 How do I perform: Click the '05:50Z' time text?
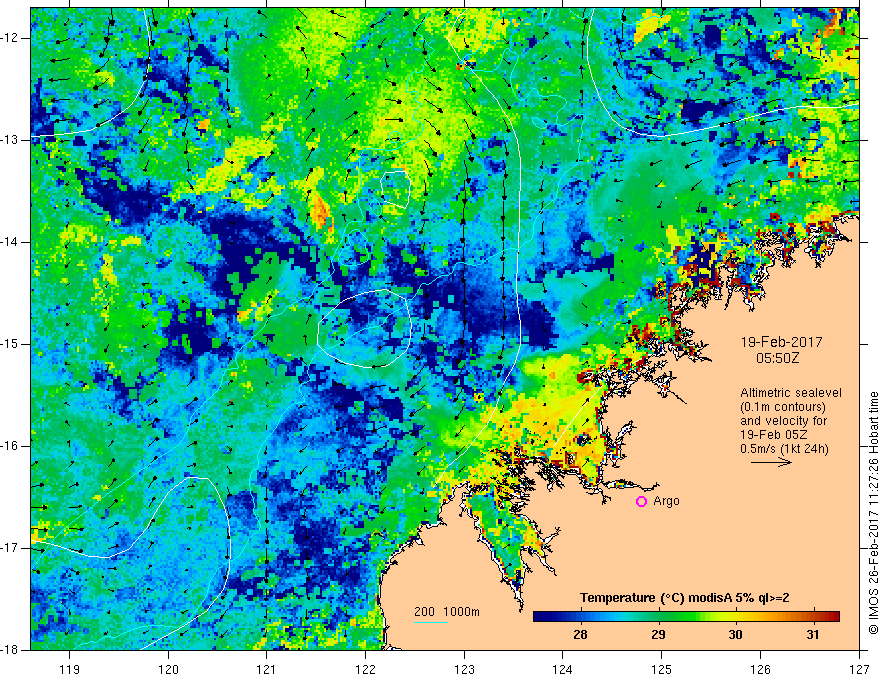coord(777,358)
